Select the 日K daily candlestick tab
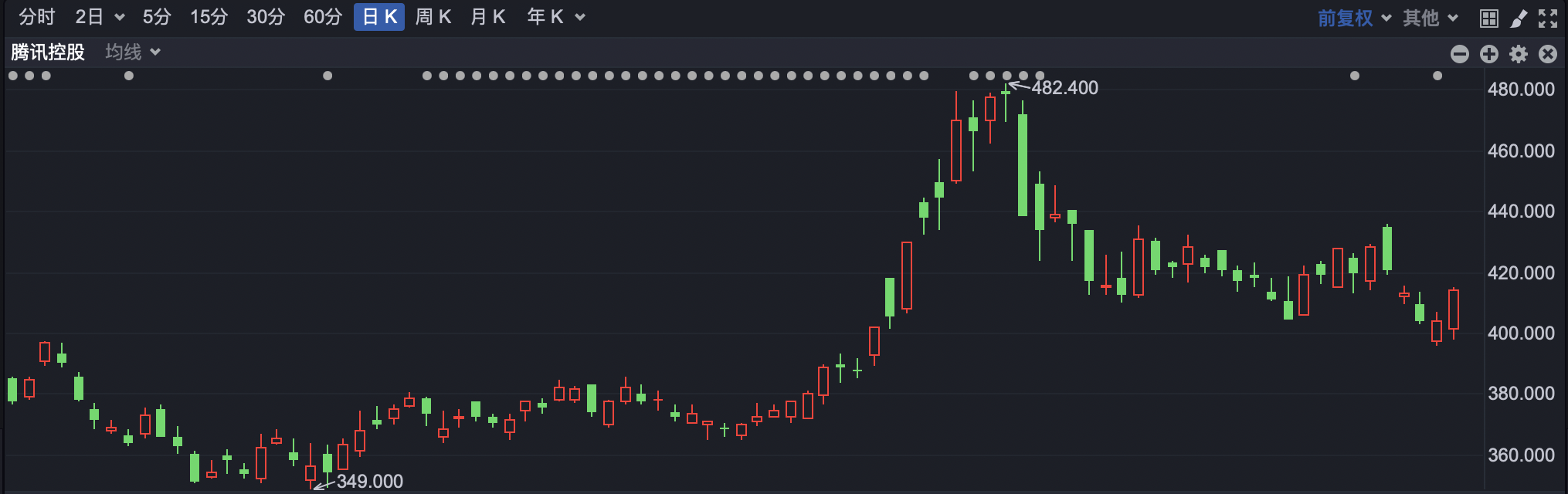Viewport: 1568px width, 494px height. pos(379,17)
